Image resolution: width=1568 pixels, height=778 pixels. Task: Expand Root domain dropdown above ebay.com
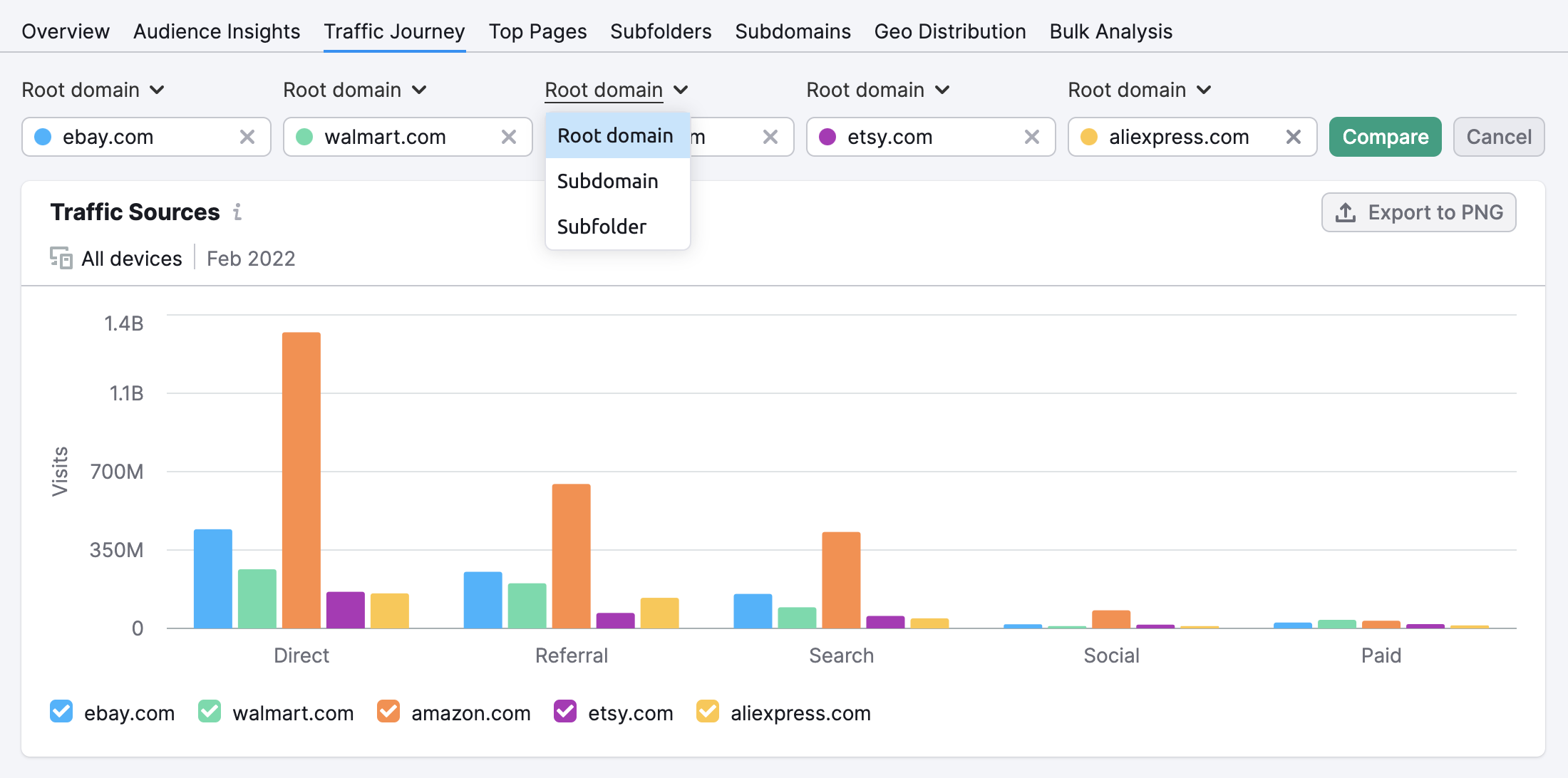click(x=93, y=90)
